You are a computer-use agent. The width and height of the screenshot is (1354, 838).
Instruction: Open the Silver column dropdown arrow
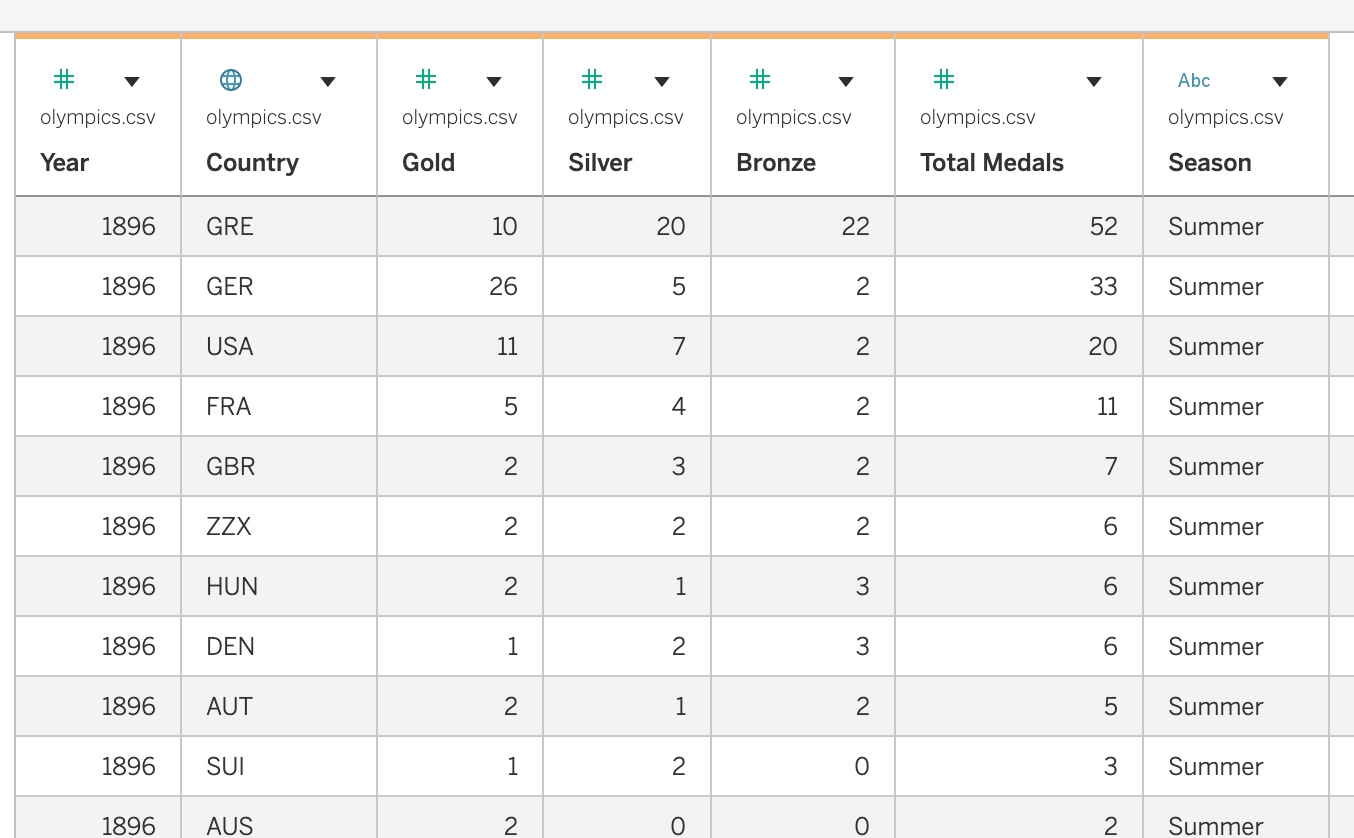(x=661, y=82)
